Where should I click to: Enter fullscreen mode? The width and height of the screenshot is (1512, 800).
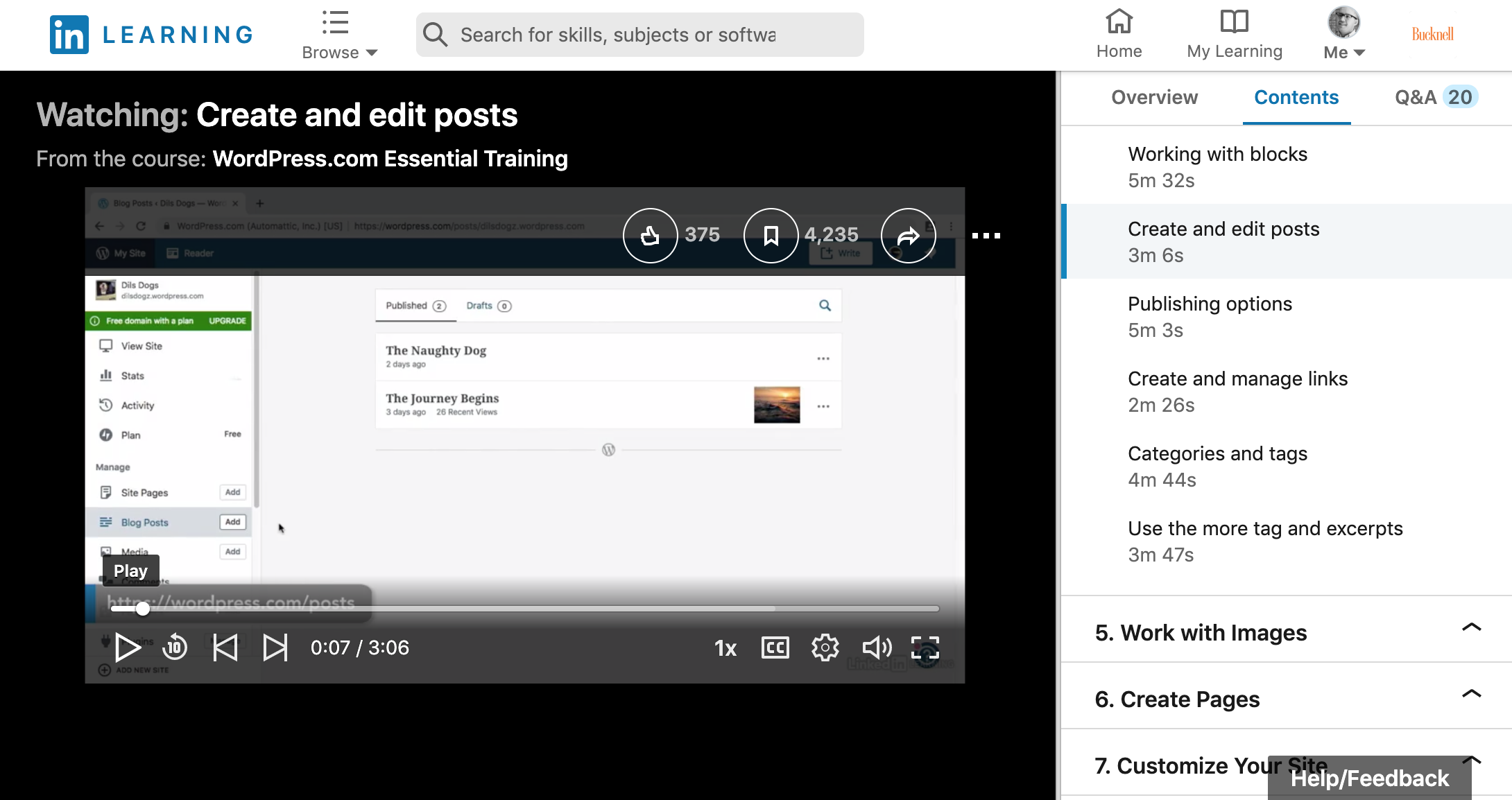[925, 647]
